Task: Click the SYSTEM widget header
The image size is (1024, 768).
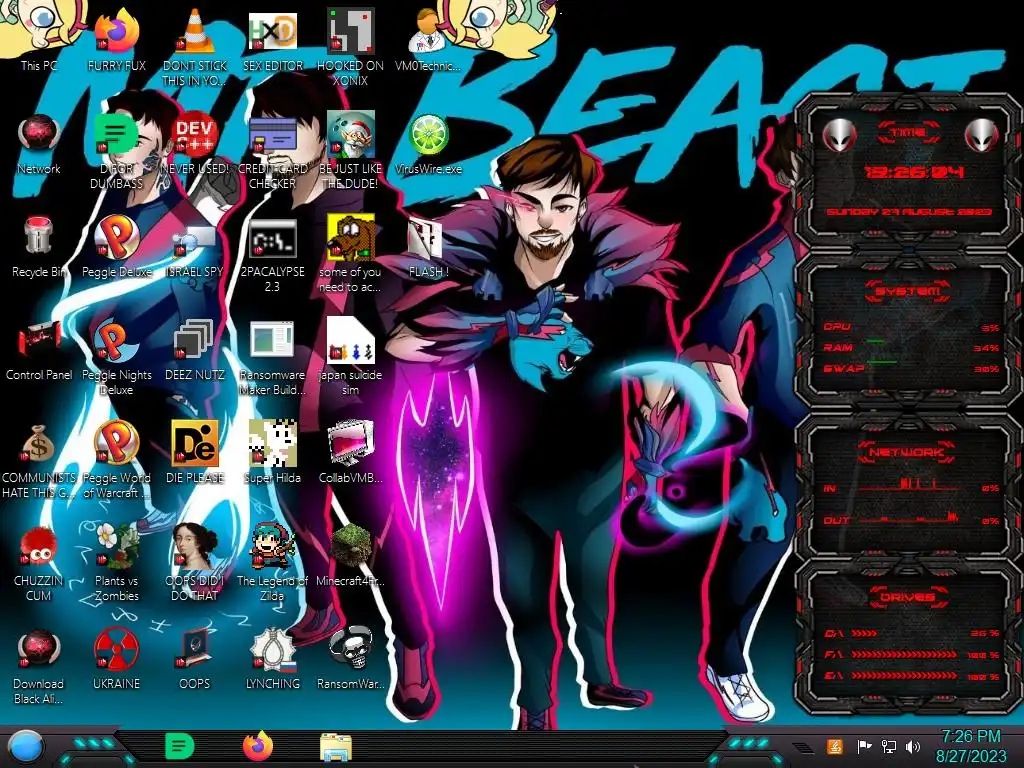Action: [908, 291]
